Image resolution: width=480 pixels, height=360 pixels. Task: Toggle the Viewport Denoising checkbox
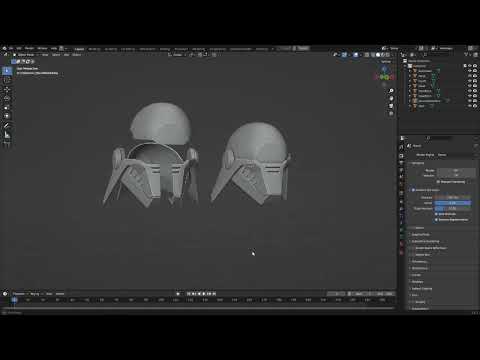pyautogui.click(x=438, y=182)
